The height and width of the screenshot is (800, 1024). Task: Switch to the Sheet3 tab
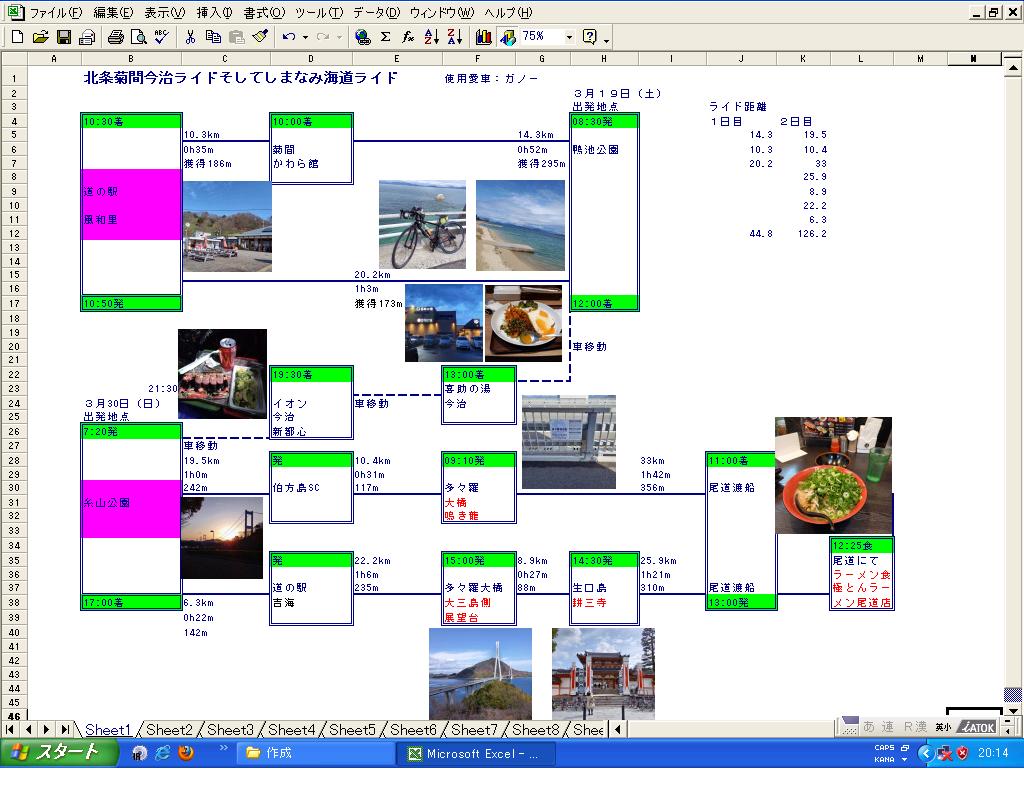[230, 730]
